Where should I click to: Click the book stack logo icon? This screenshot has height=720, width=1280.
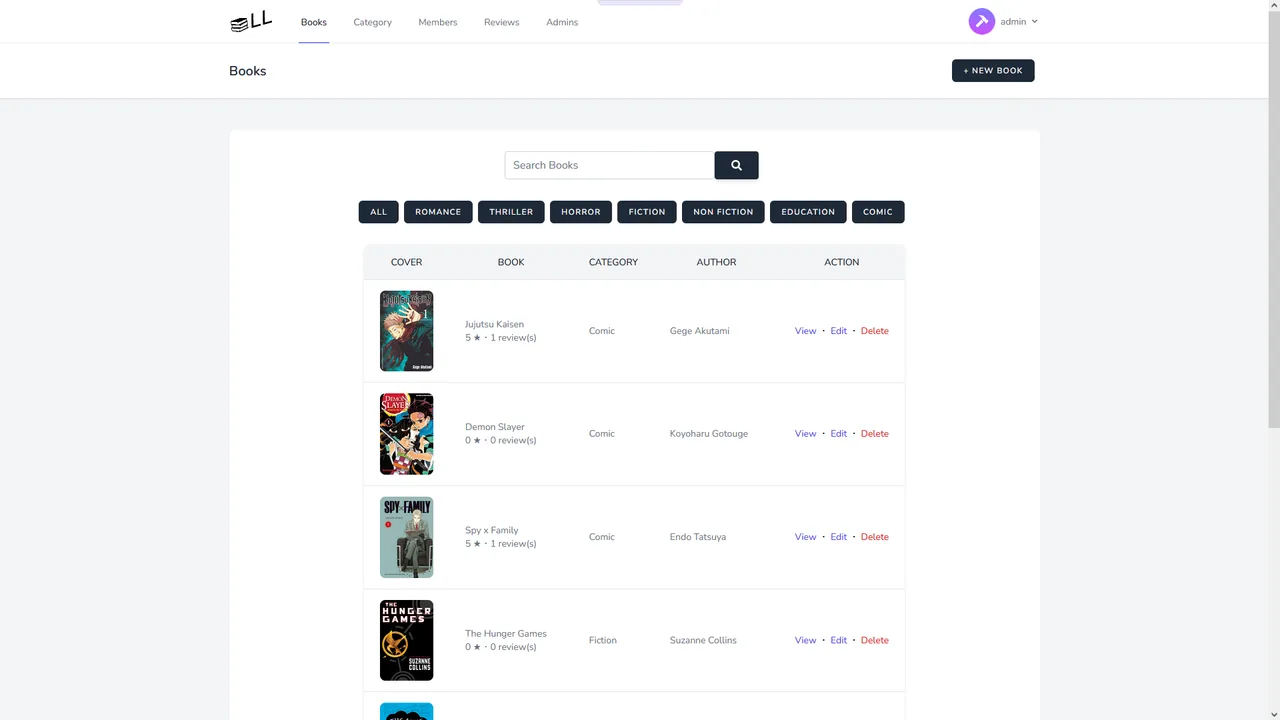coord(251,22)
